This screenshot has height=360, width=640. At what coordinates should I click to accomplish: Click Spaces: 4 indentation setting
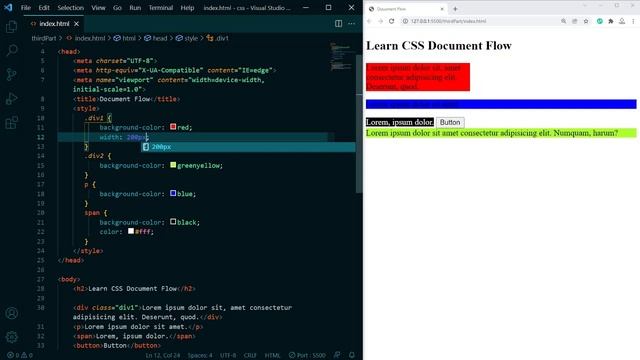coord(200,355)
